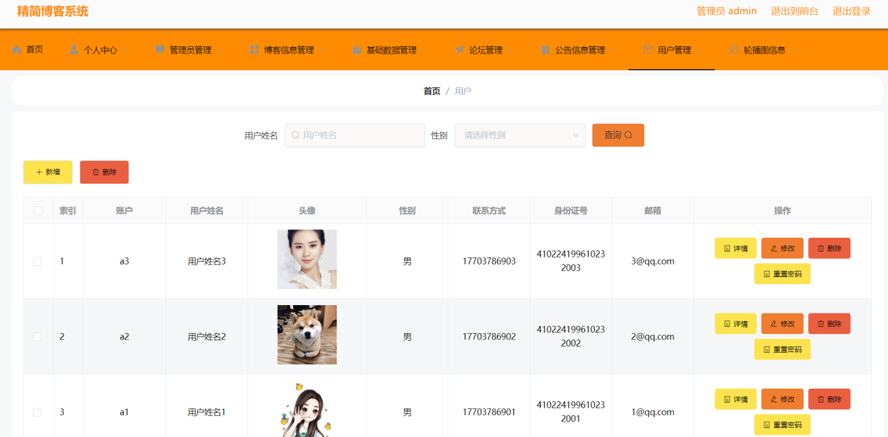888x437 pixels.
Task: Click the plus icon on 新增 button
Action: [x=39, y=172]
